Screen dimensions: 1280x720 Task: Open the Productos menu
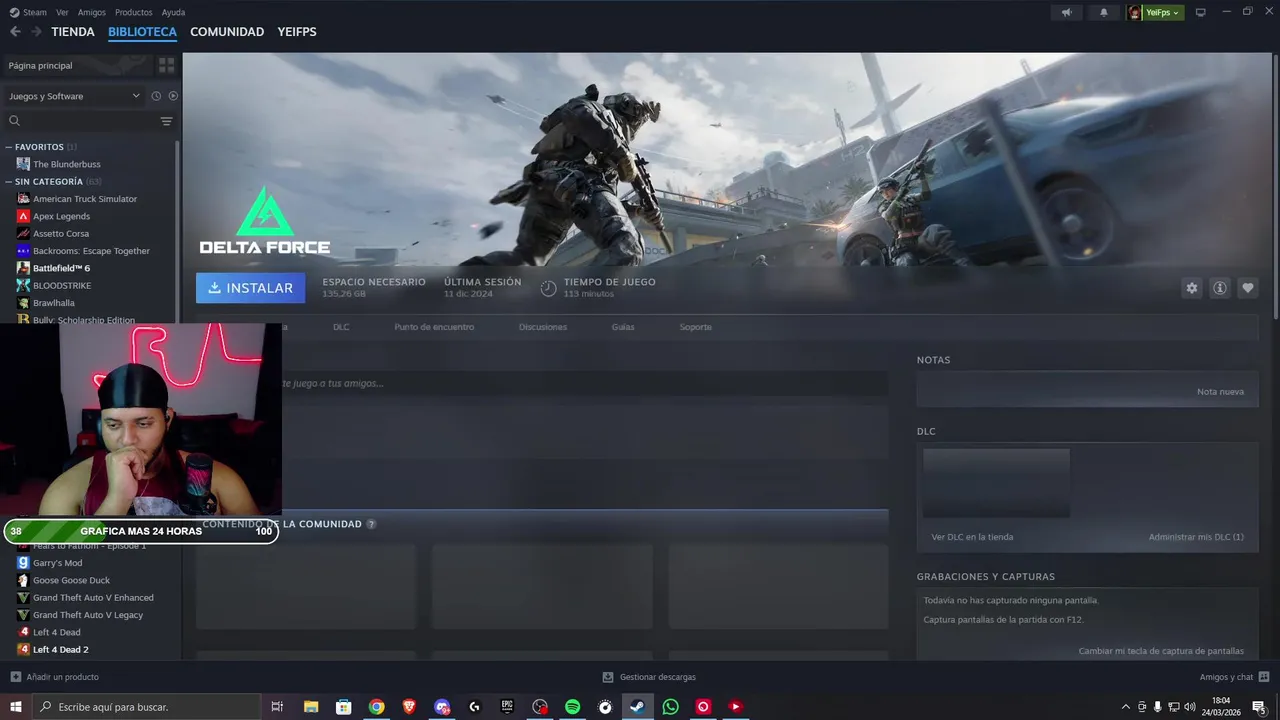coord(133,12)
